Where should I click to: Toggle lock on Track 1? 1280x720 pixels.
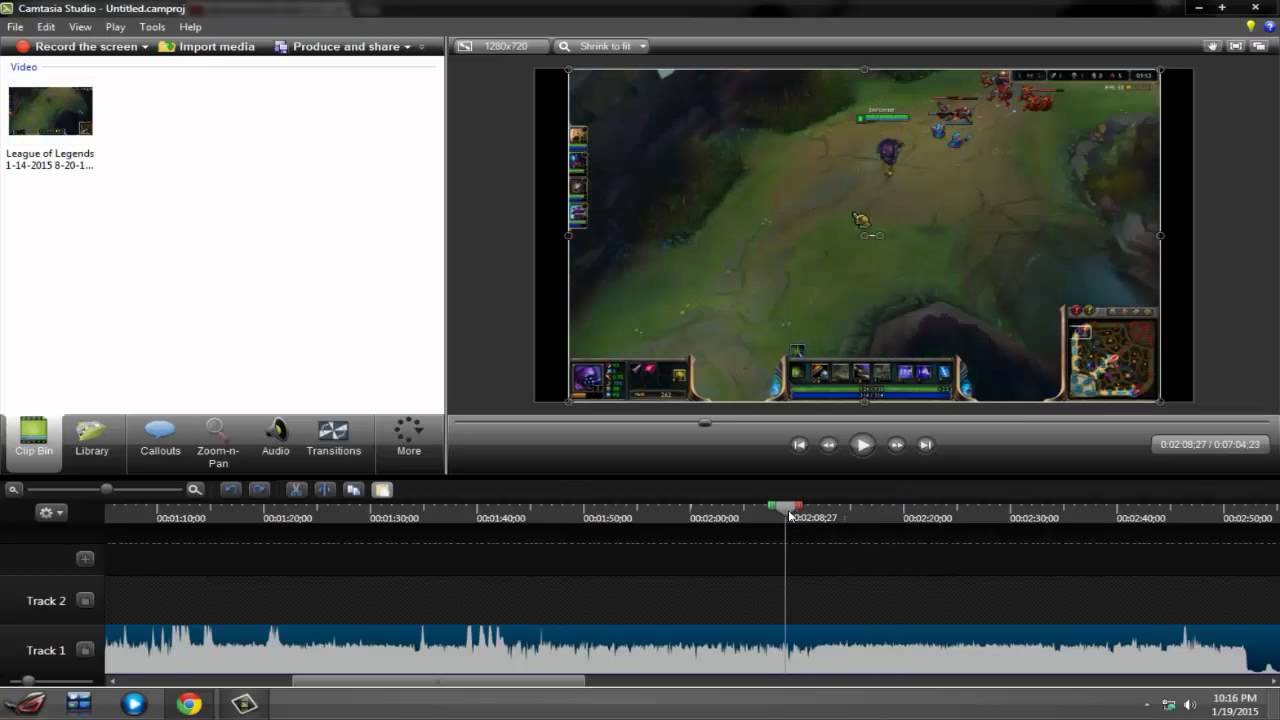tap(85, 650)
